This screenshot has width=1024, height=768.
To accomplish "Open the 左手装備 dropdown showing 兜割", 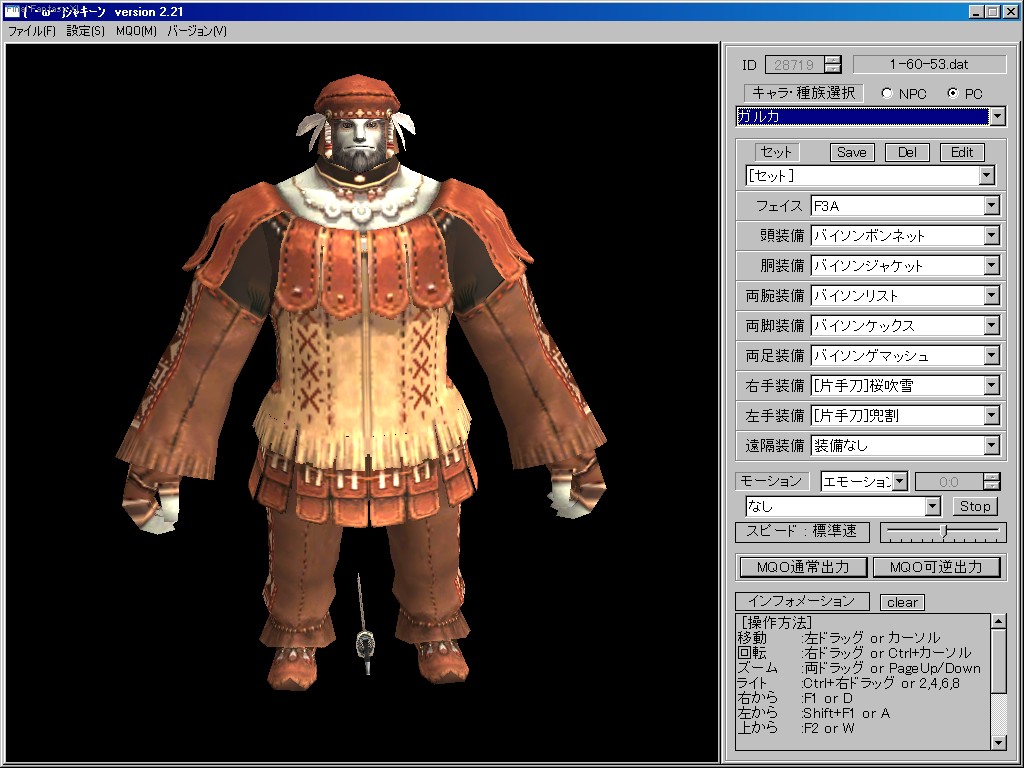I will click(x=991, y=415).
